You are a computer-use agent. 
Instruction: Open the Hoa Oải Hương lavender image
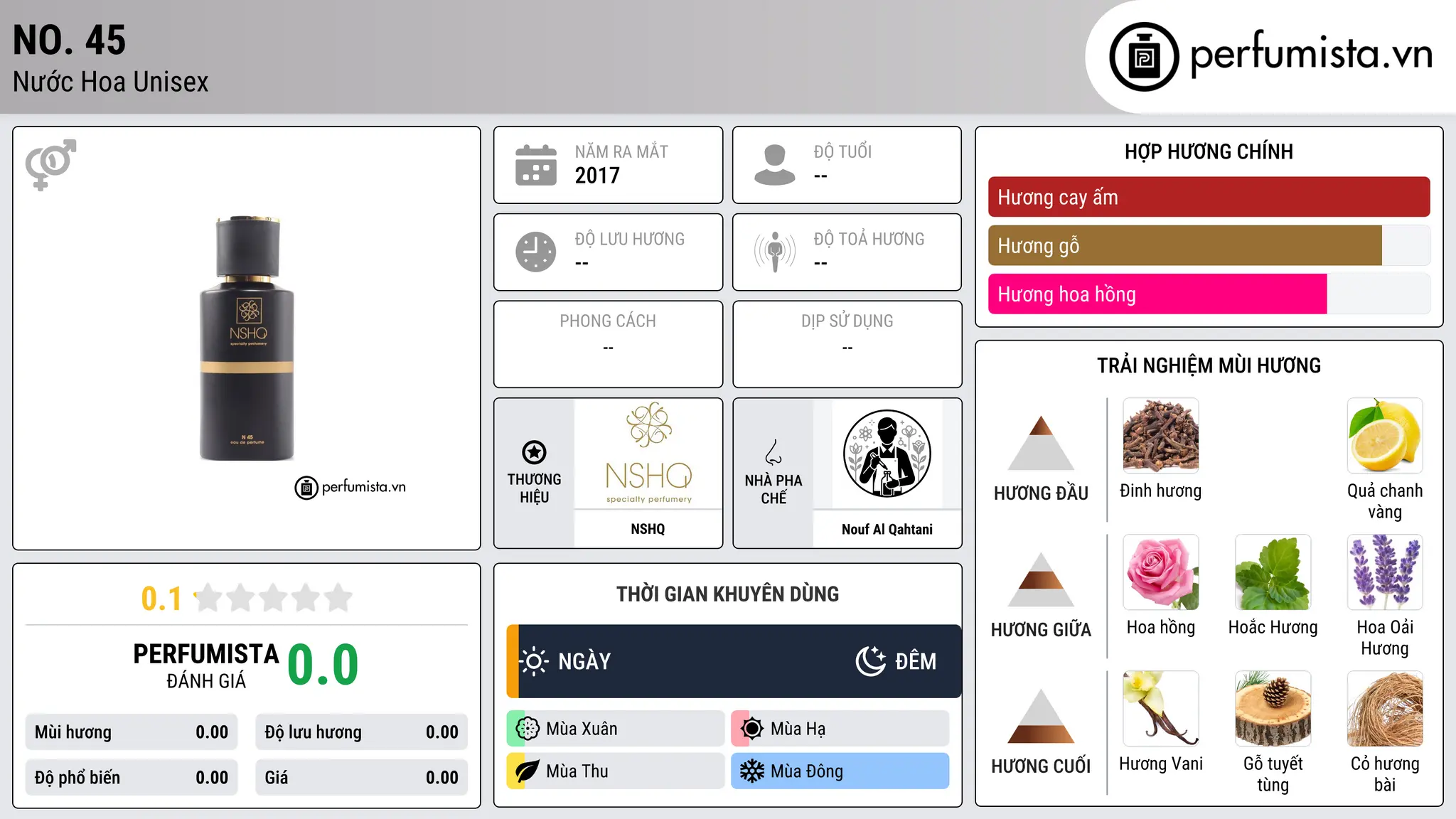1385,572
